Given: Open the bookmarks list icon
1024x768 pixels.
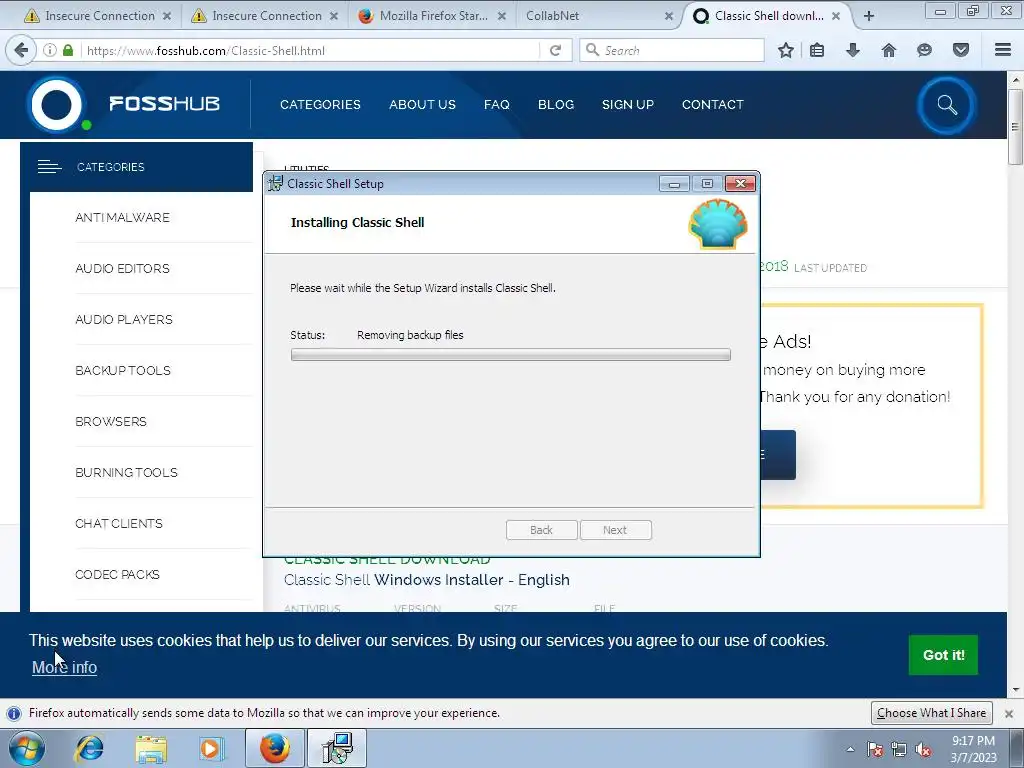Looking at the screenshot, I should [817, 50].
